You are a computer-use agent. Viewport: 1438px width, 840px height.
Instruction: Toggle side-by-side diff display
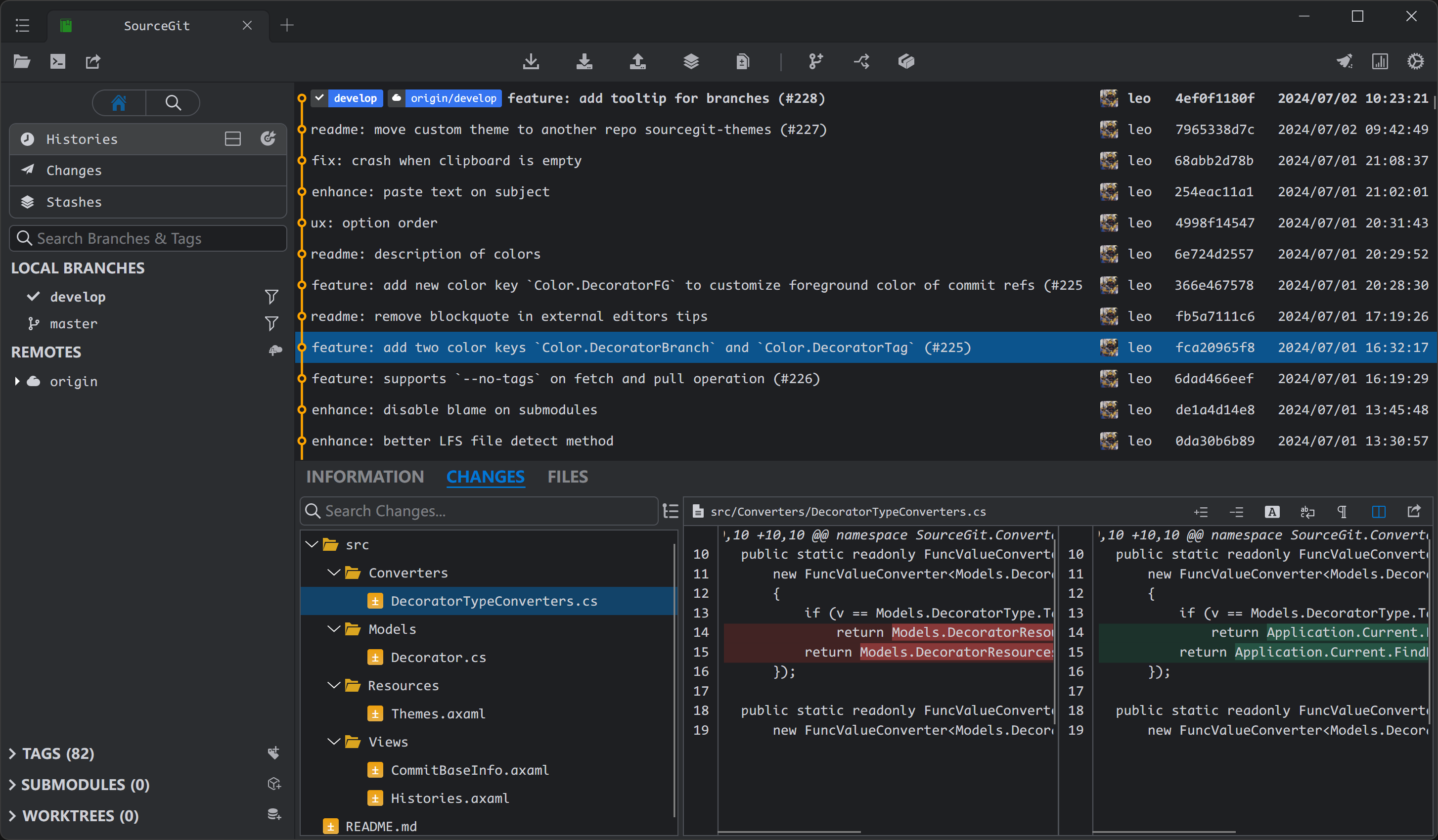1378,511
